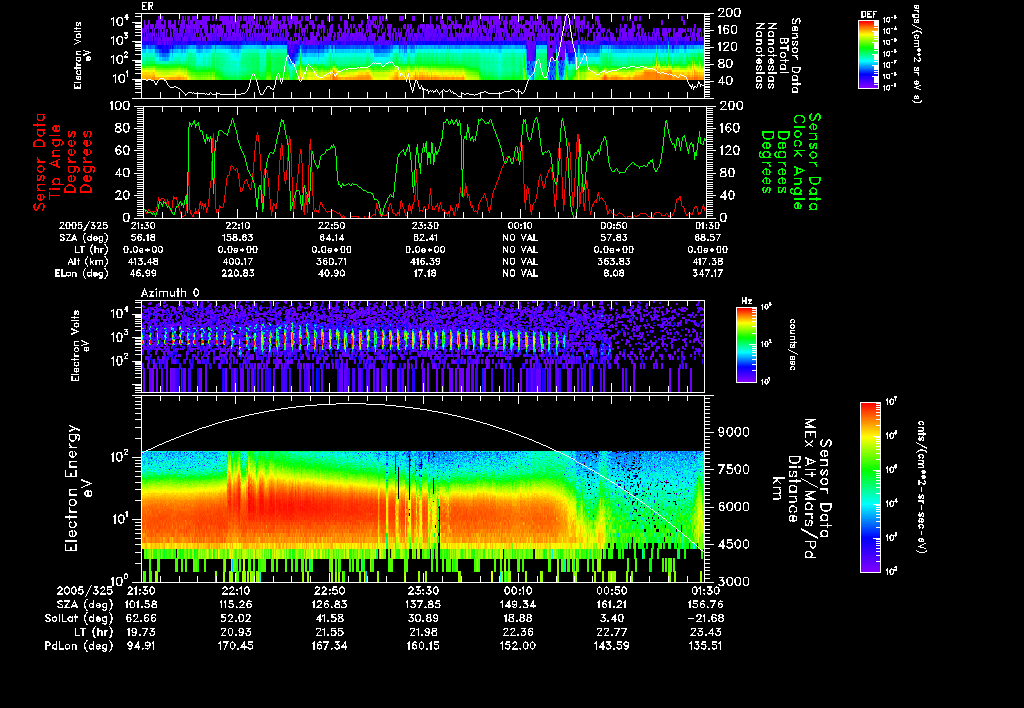This screenshot has width=1024, height=708.
Task: Click SZA value 126.83
Action: point(330,605)
